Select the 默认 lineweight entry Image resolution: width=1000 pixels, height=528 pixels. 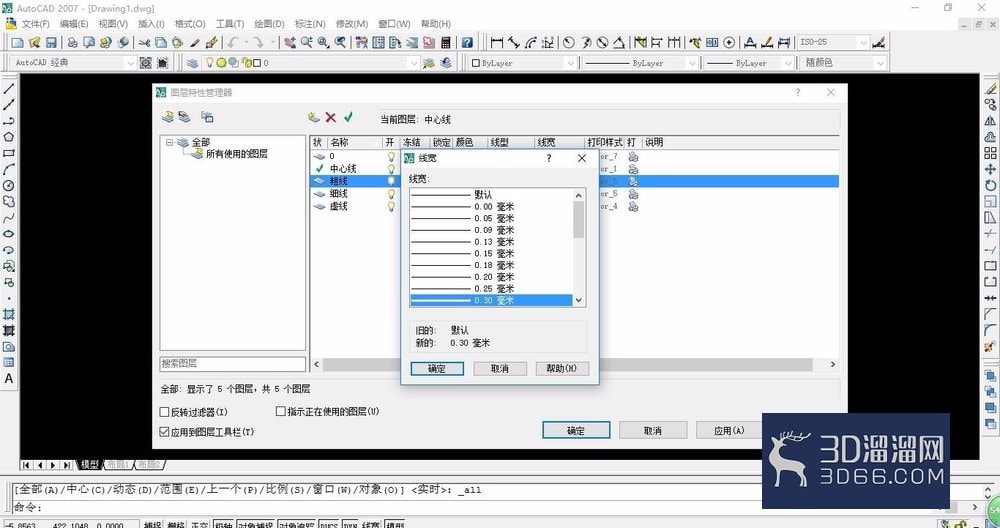[x=491, y=194]
